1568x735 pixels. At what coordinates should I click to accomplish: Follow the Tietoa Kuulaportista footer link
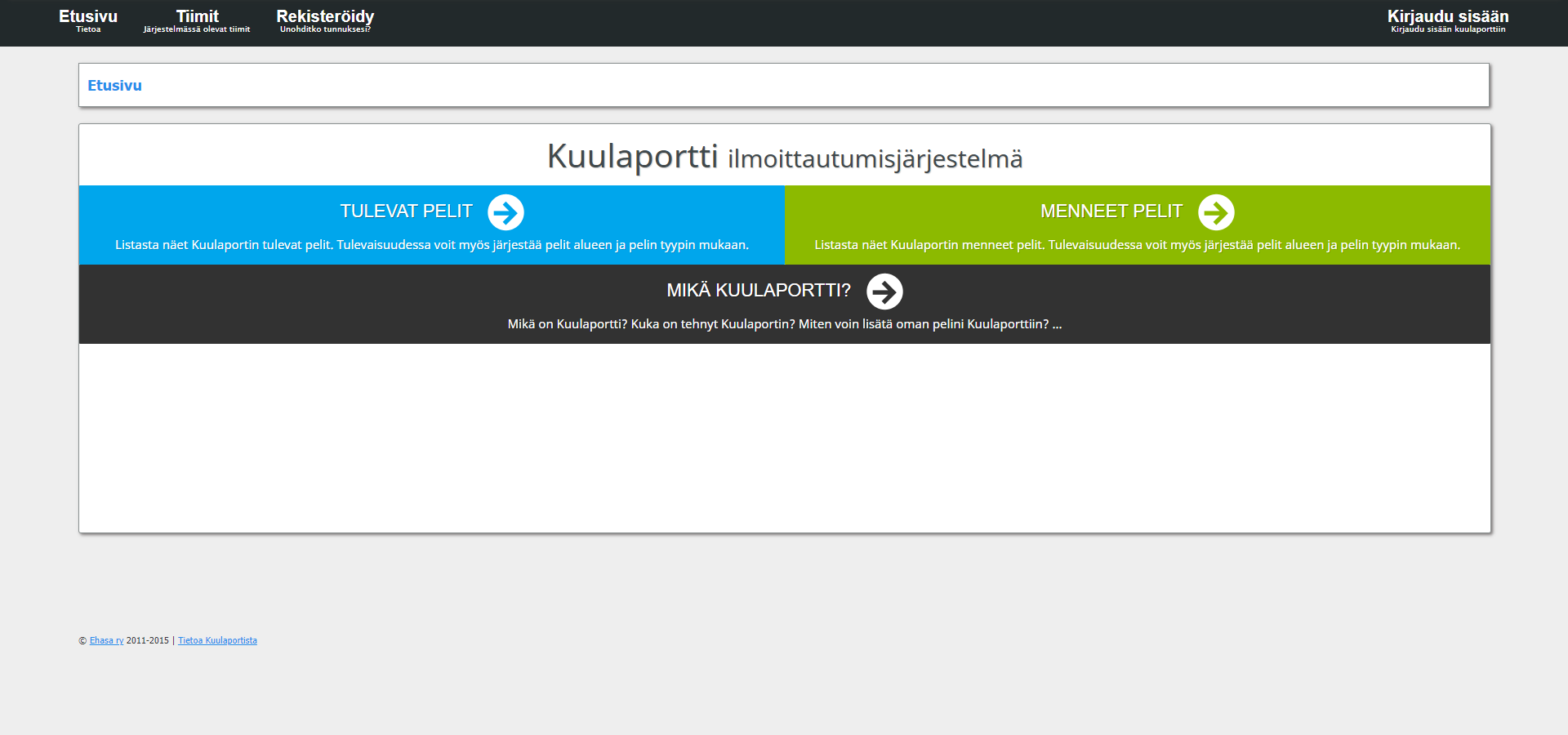point(217,641)
